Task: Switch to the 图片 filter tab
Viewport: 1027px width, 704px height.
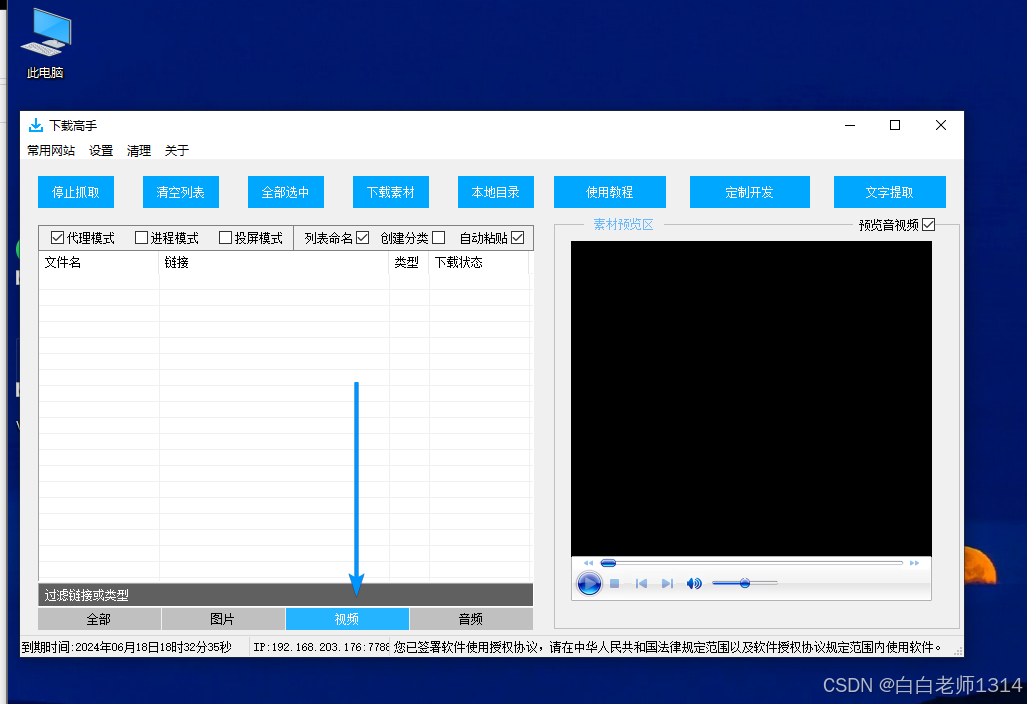Action: 223,619
